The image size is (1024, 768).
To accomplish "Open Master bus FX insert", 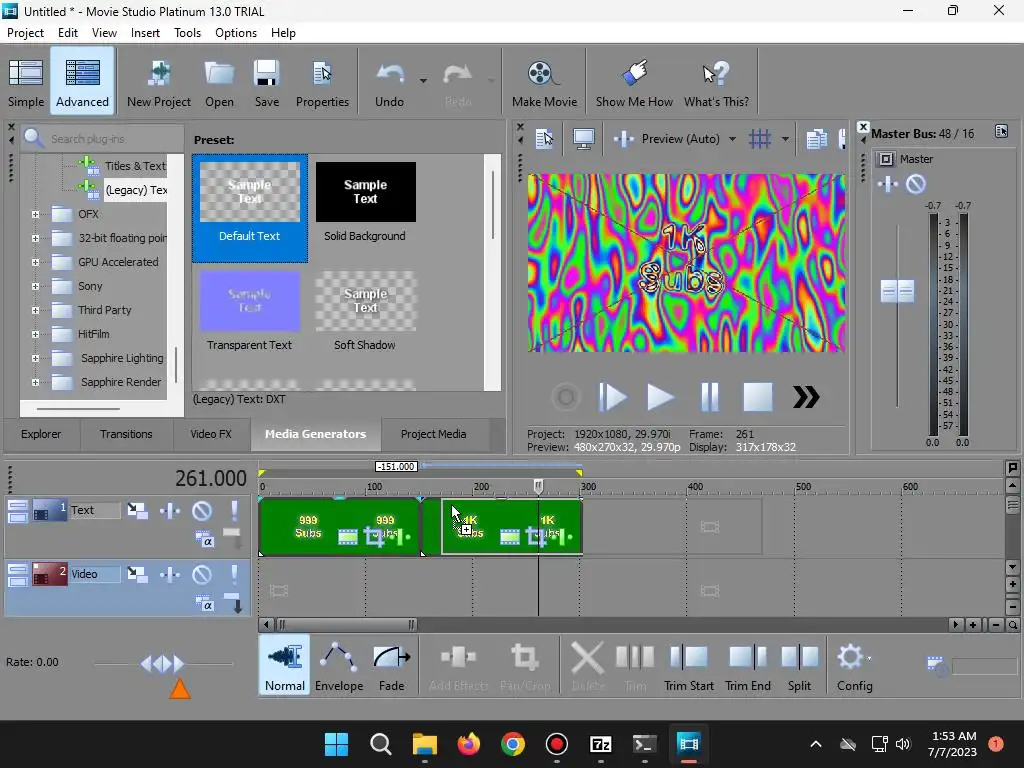I will pyautogui.click(x=888, y=184).
